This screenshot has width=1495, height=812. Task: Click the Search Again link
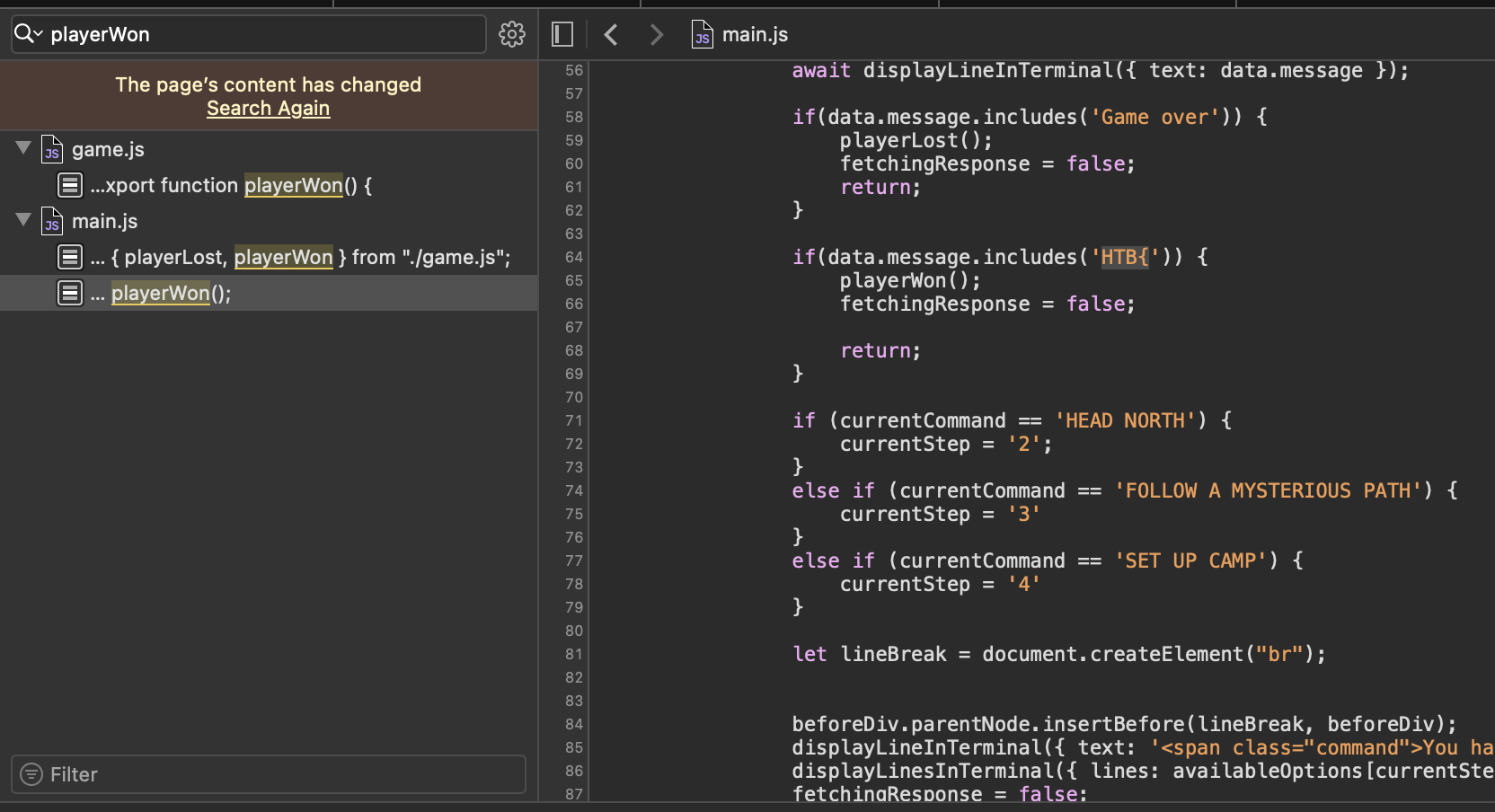[268, 109]
